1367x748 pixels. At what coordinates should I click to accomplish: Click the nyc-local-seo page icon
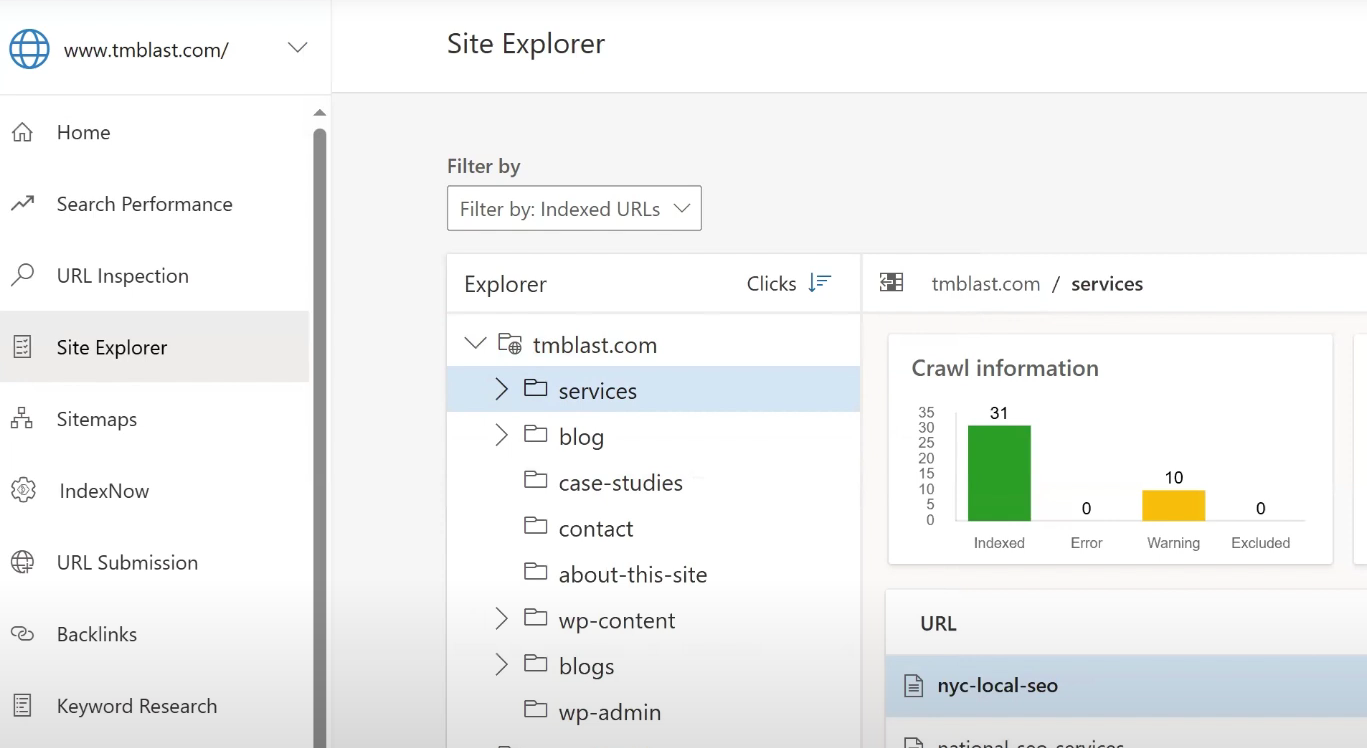pos(913,686)
